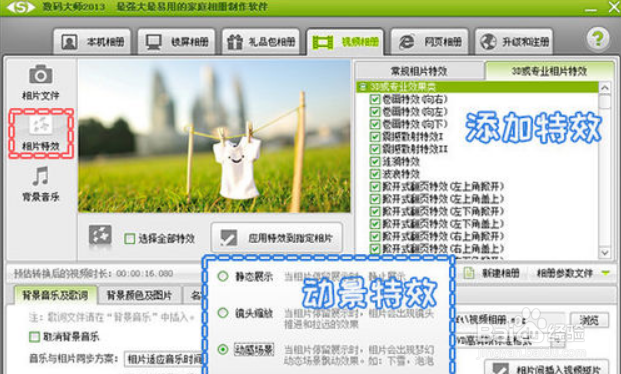Select the 静态展示 radio option
Image resolution: width=621 pixels, height=374 pixels.
223,276
